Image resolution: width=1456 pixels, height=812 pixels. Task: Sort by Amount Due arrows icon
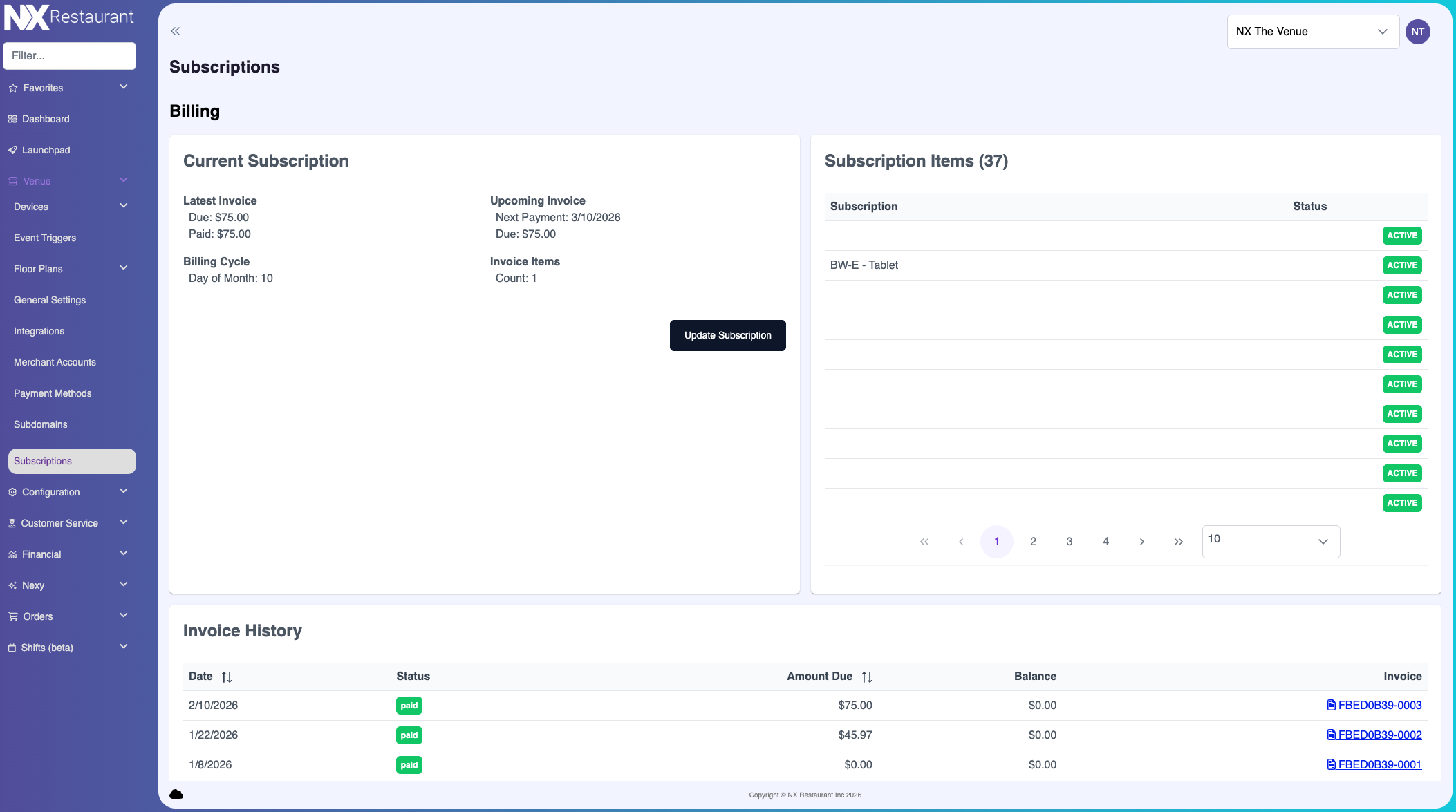pos(867,677)
